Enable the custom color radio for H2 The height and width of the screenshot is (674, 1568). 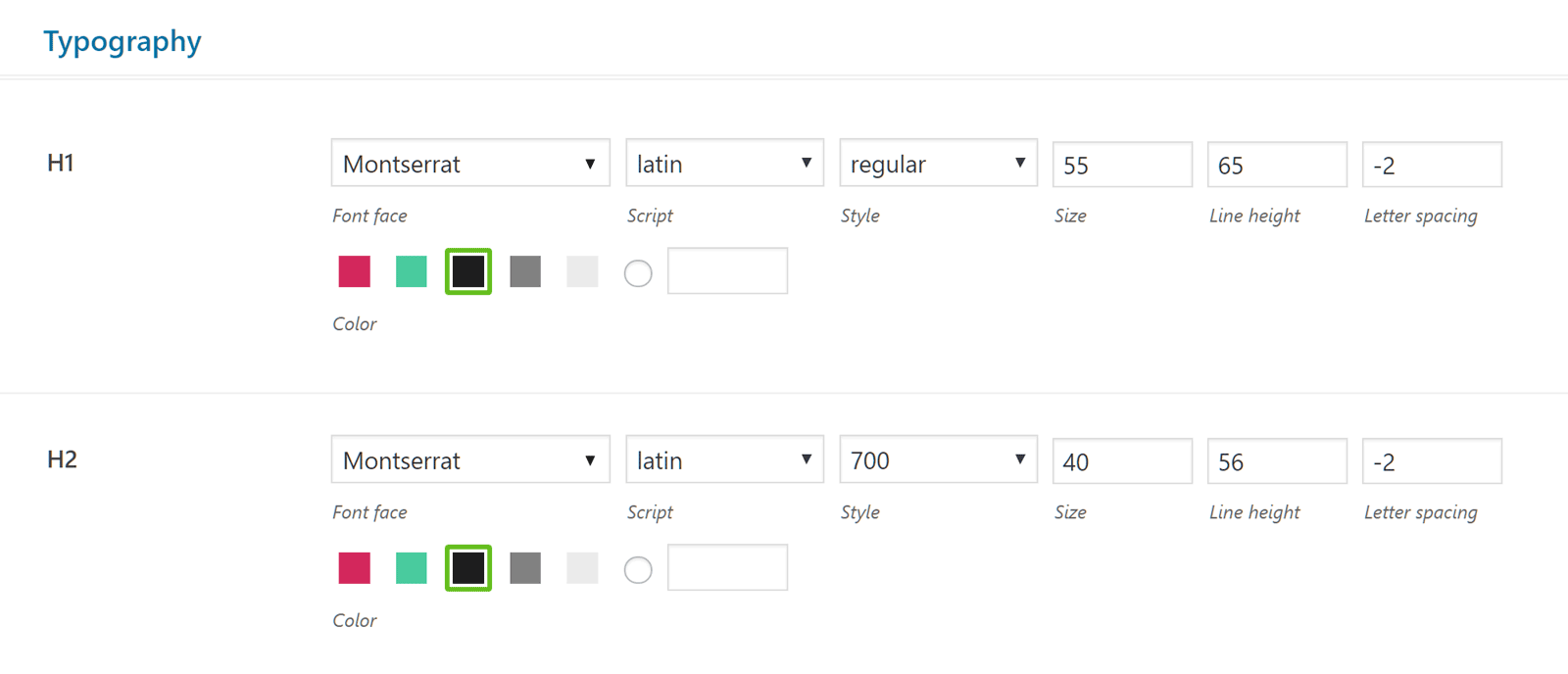(x=638, y=570)
